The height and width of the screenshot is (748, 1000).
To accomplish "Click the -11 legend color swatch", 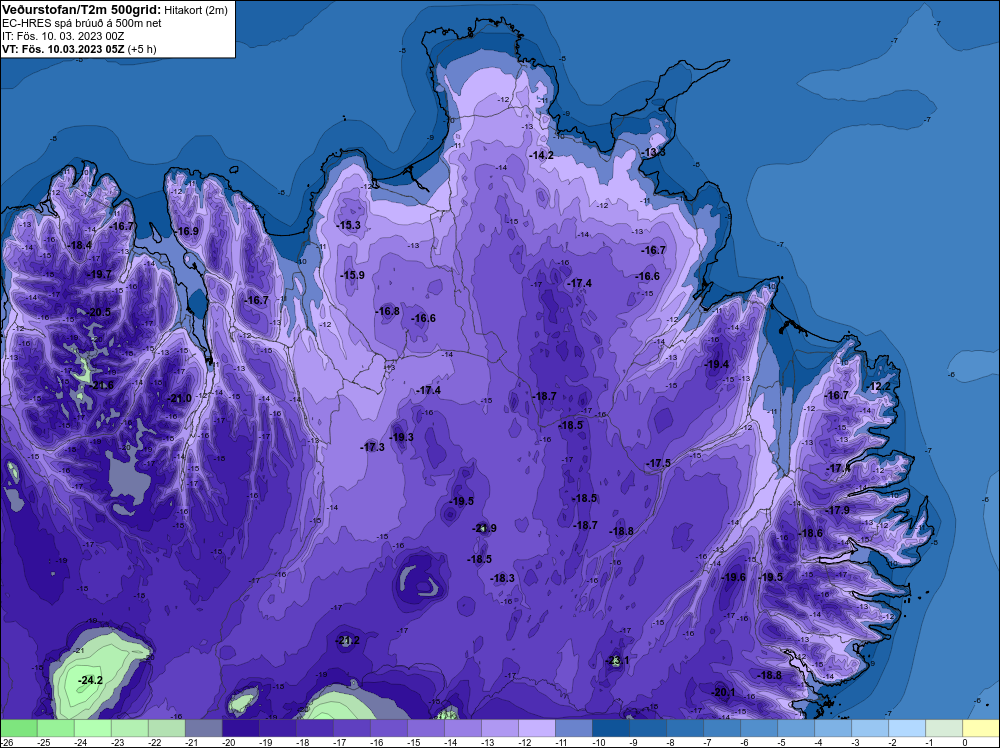I will point(574,728).
